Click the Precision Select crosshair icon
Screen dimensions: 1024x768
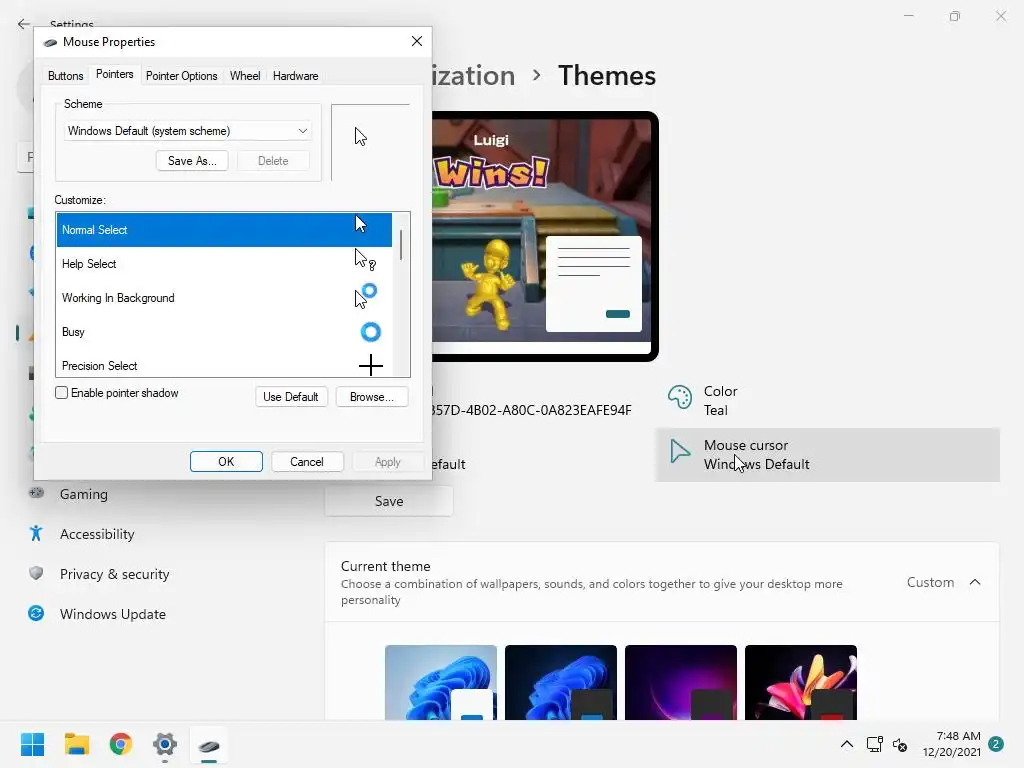(x=371, y=365)
